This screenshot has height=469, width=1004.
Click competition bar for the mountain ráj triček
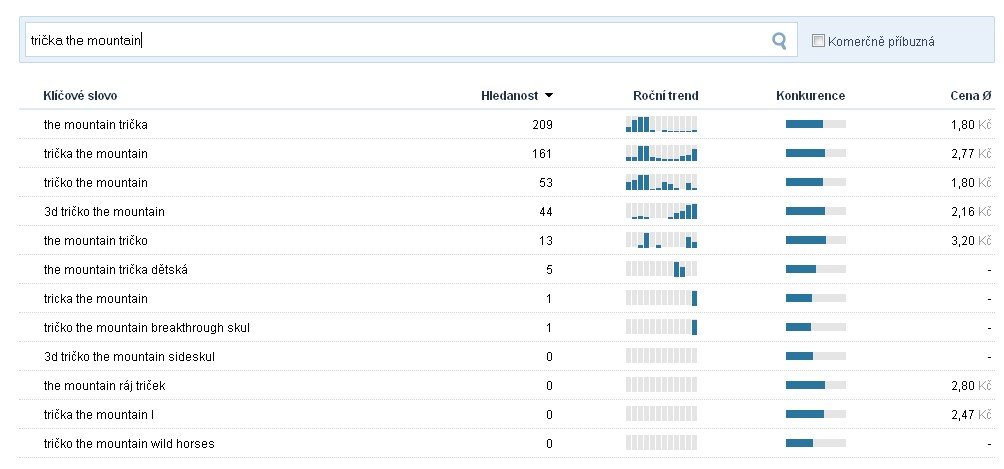pyautogui.click(x=816, y=385)
